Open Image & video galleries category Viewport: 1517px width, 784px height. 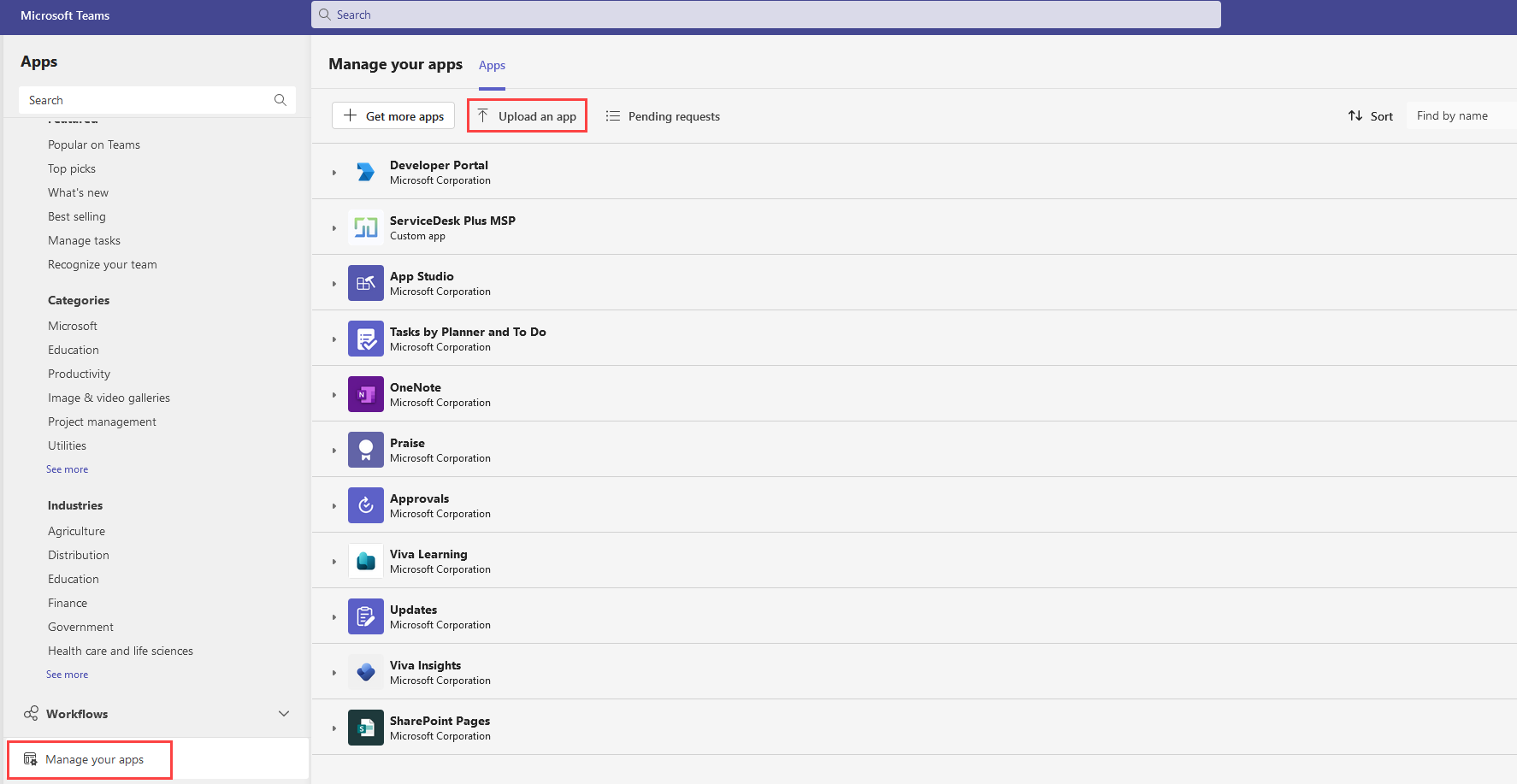(x=109, y=398)
